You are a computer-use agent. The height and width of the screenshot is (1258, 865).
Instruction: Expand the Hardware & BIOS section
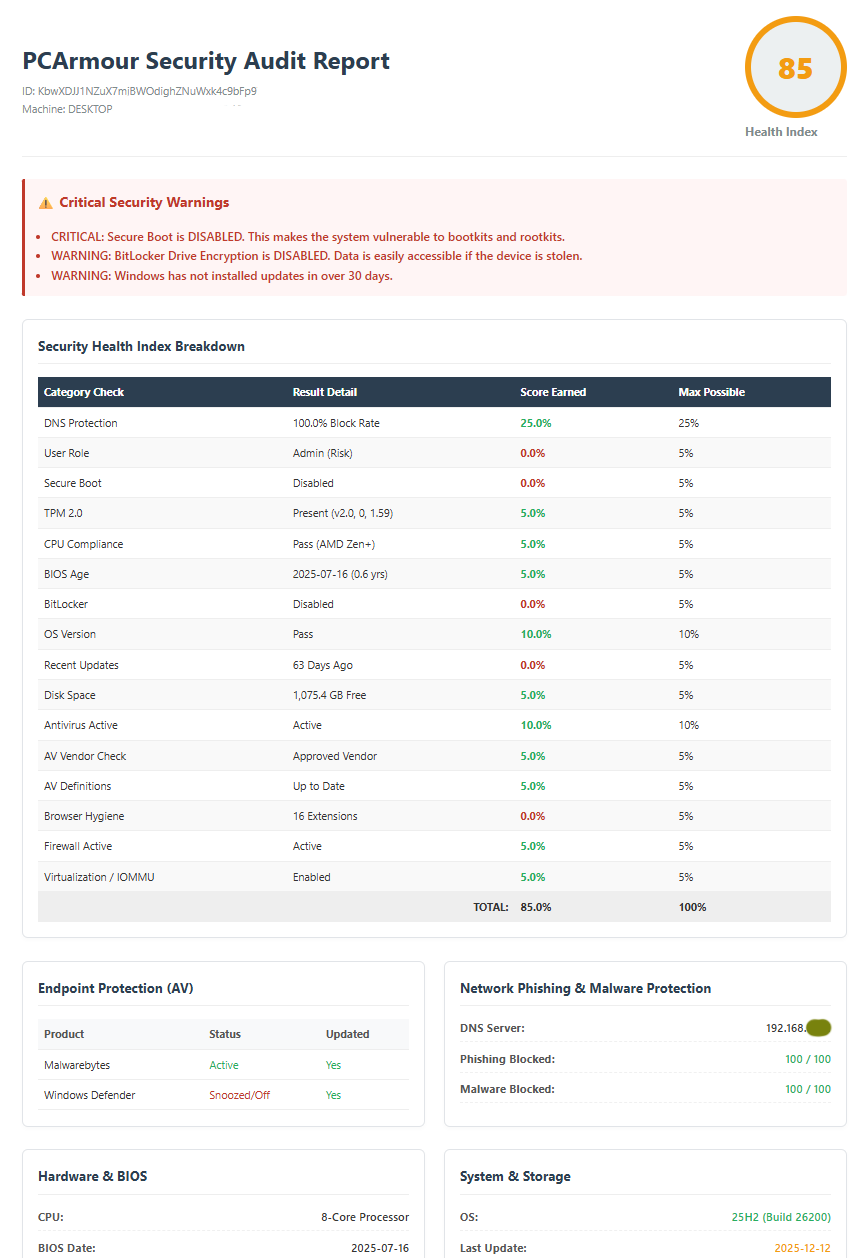point(93,1176)
